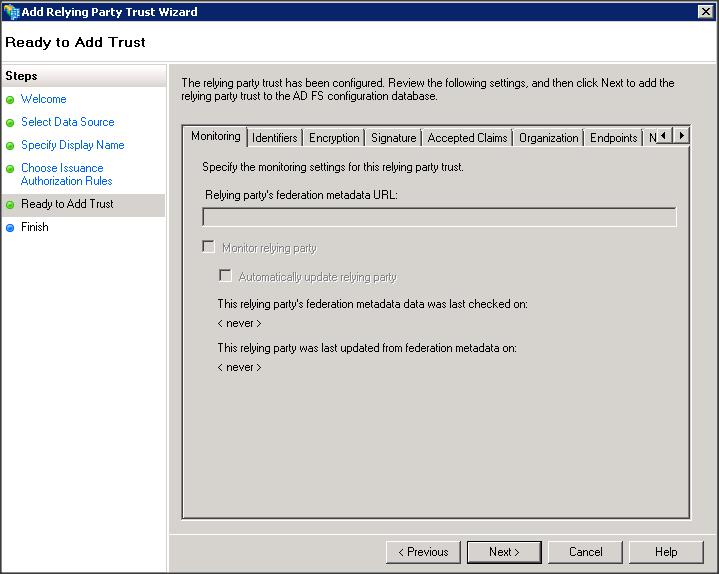This screenshot has height=574, width=719.
Task: Click the green bullet beside Welcome
Action: tap(10, 100)
